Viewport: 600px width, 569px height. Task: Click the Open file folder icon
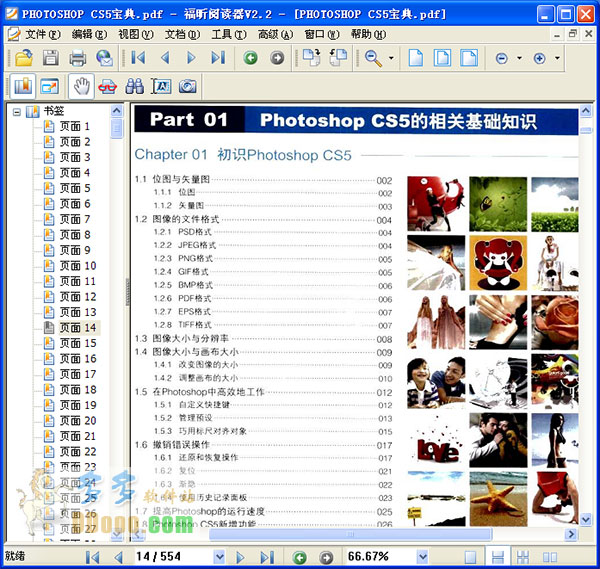pyautogui.click(x=24, y=58)
